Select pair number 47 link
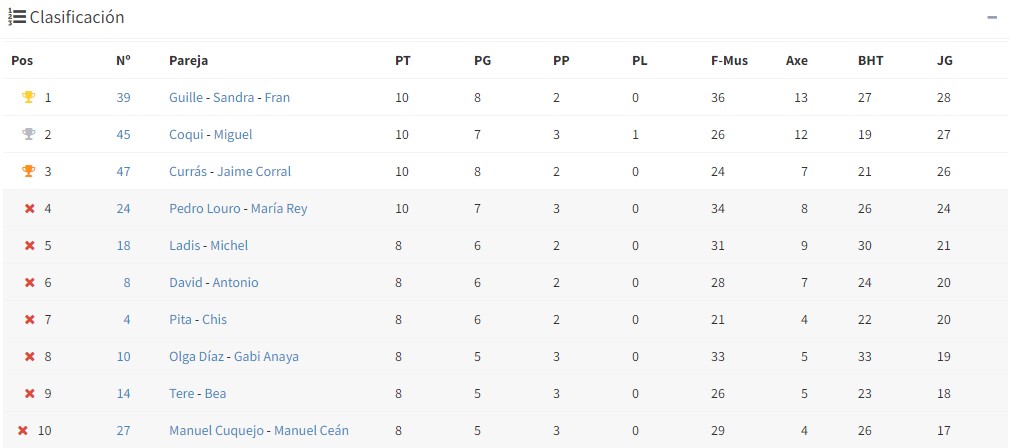 (x=123, y=172)
